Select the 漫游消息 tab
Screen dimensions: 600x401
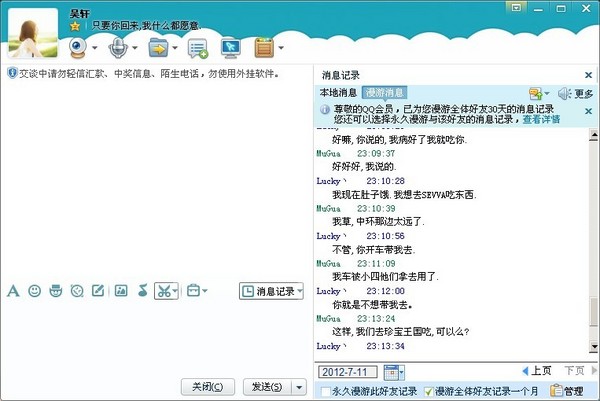tap(383, 93)
